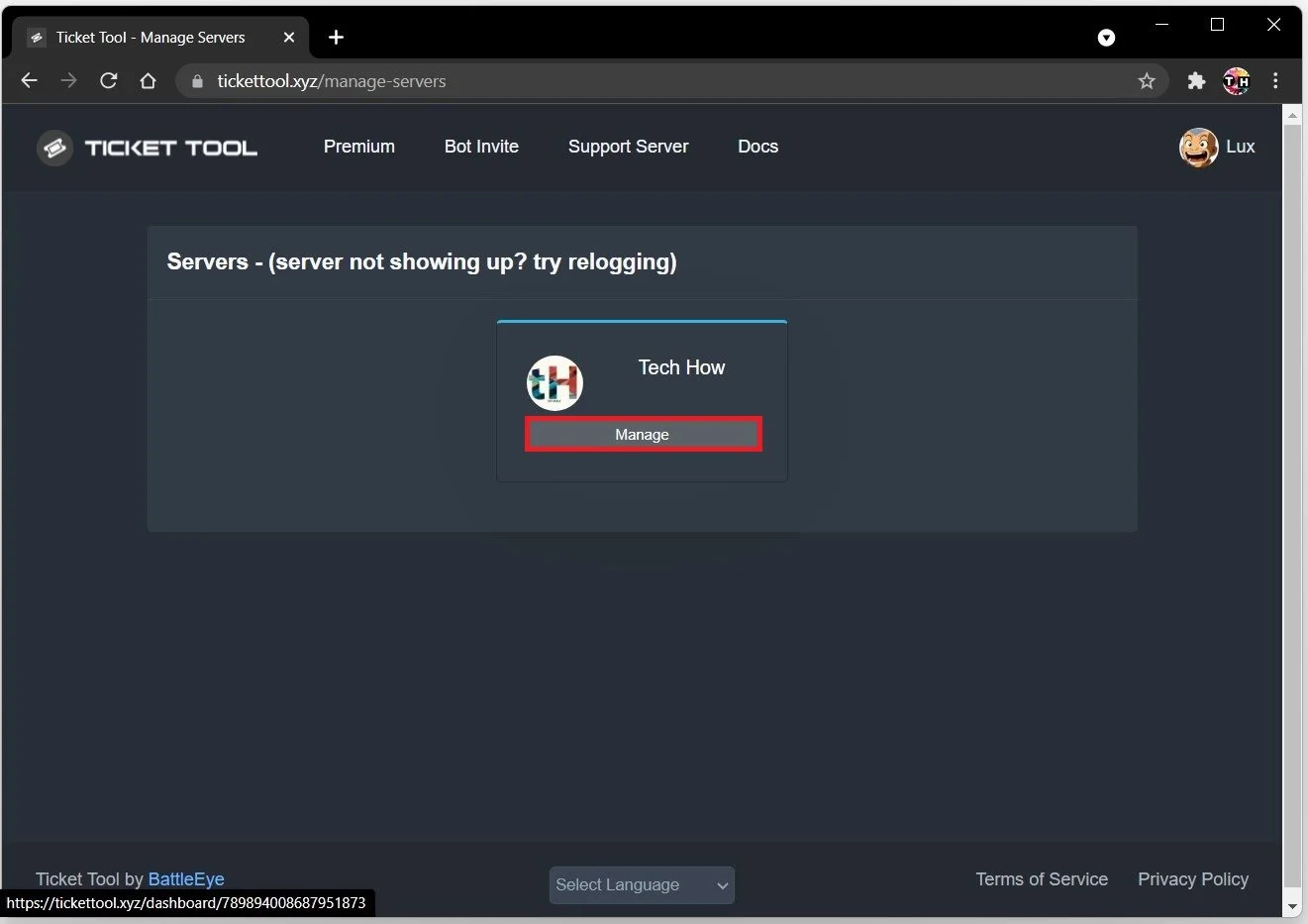The image size is (1308, 924).
Task: Click the browser back arrow
Action: 29,81
